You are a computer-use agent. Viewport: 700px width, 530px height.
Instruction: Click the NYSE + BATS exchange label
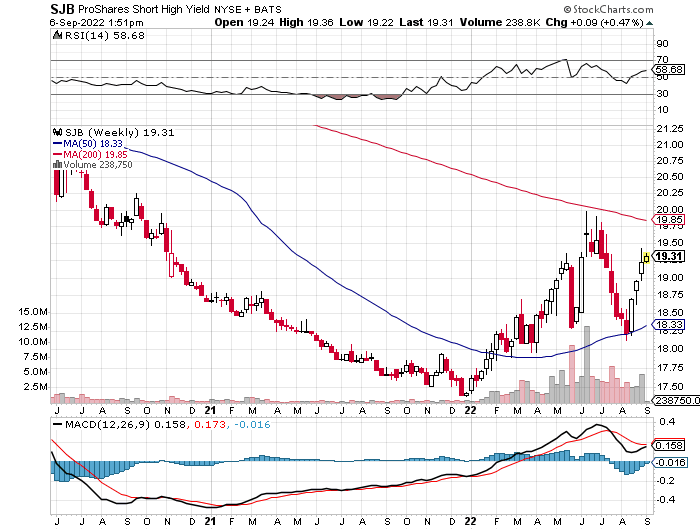(x=248, y=9)
